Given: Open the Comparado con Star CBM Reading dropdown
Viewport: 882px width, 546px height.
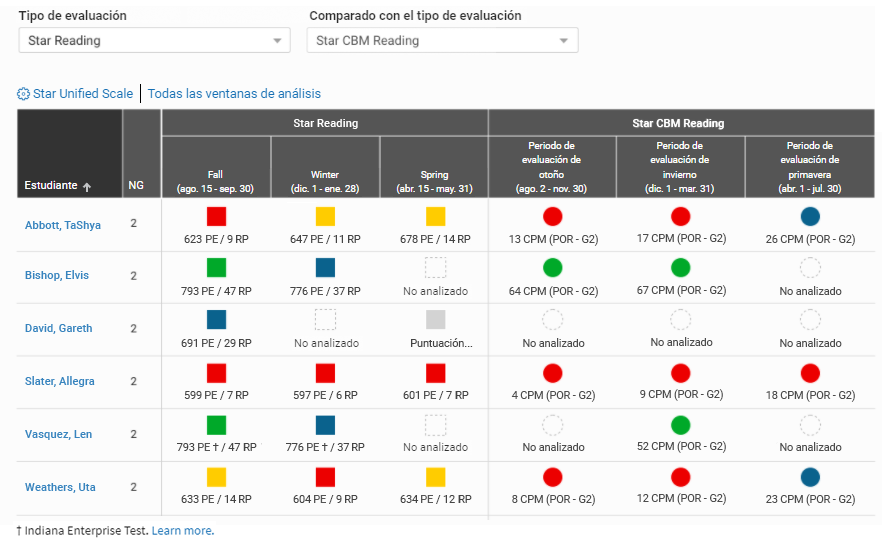Looking at the screenshot, I should [x=442, y=40].
